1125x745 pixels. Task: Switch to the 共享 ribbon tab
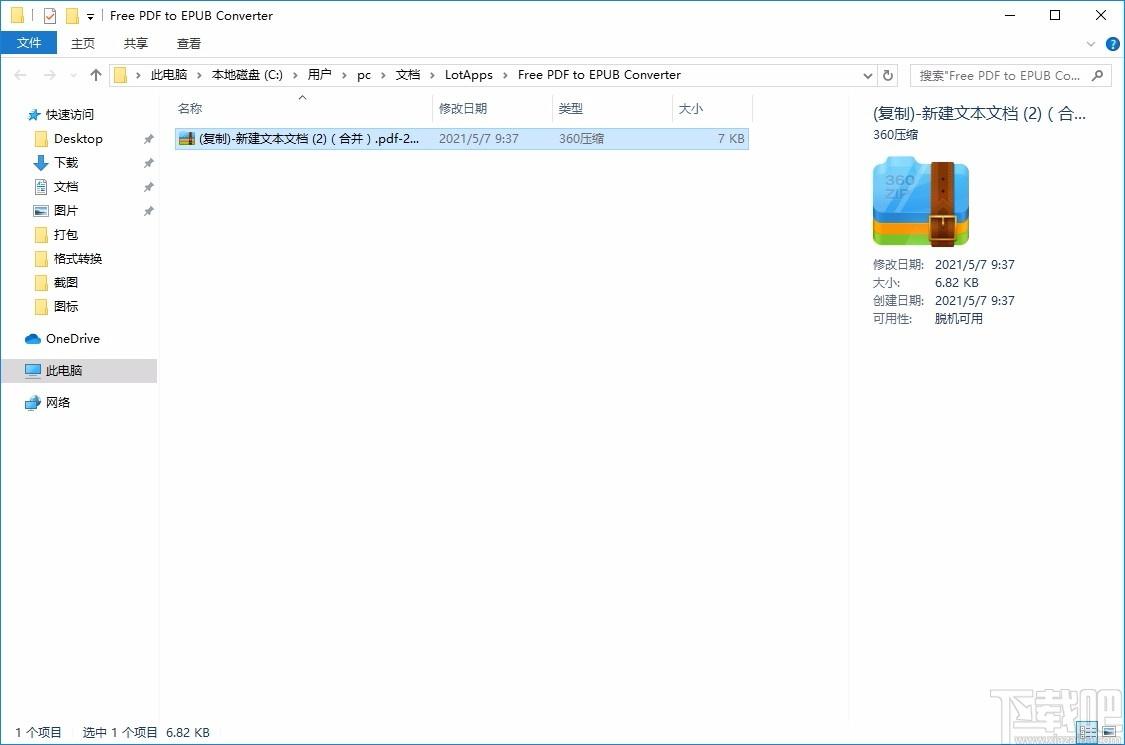point(135,43)
